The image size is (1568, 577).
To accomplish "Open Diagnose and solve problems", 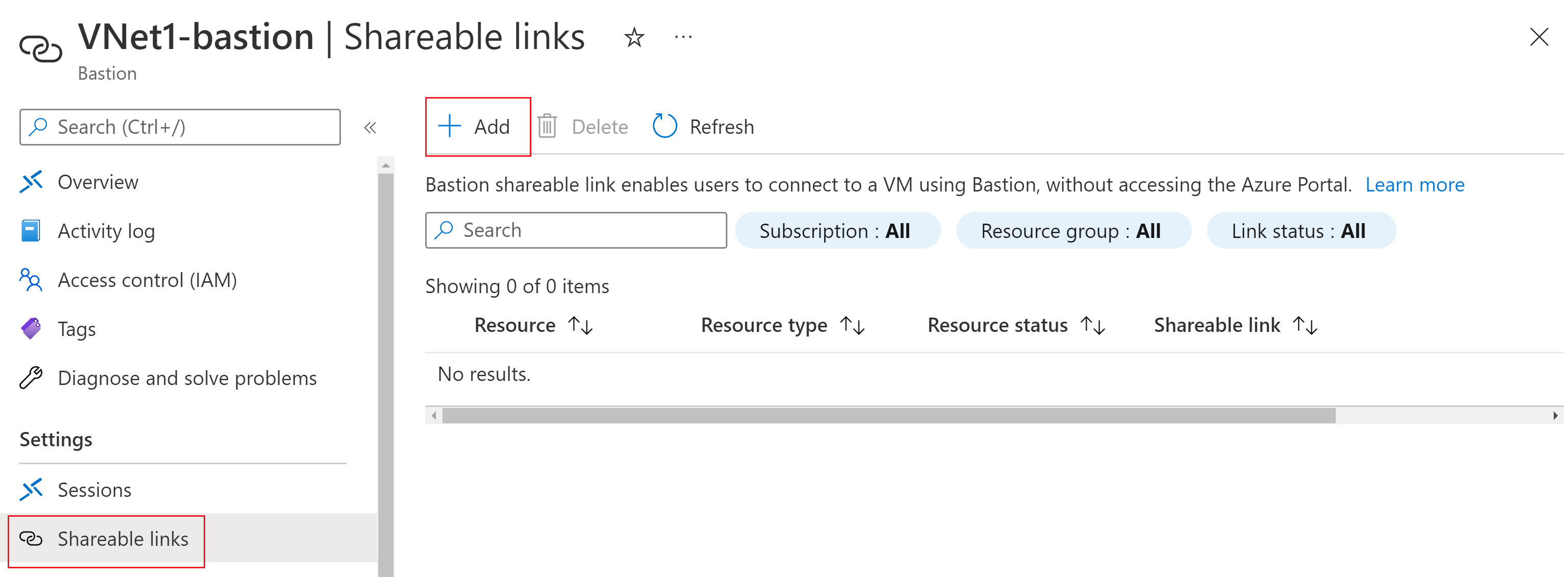I will pyautogui.click(x=187, y=378).
